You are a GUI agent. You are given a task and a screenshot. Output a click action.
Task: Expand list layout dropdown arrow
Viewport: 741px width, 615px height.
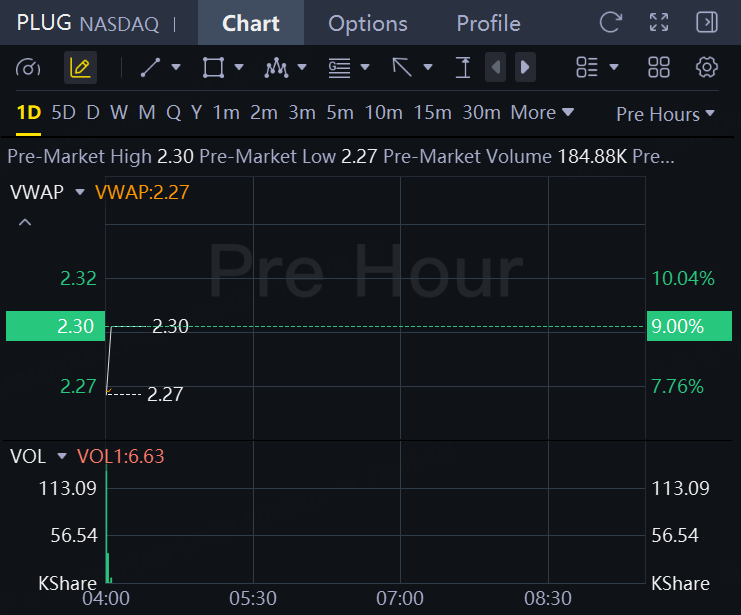(x=614, y=67)
